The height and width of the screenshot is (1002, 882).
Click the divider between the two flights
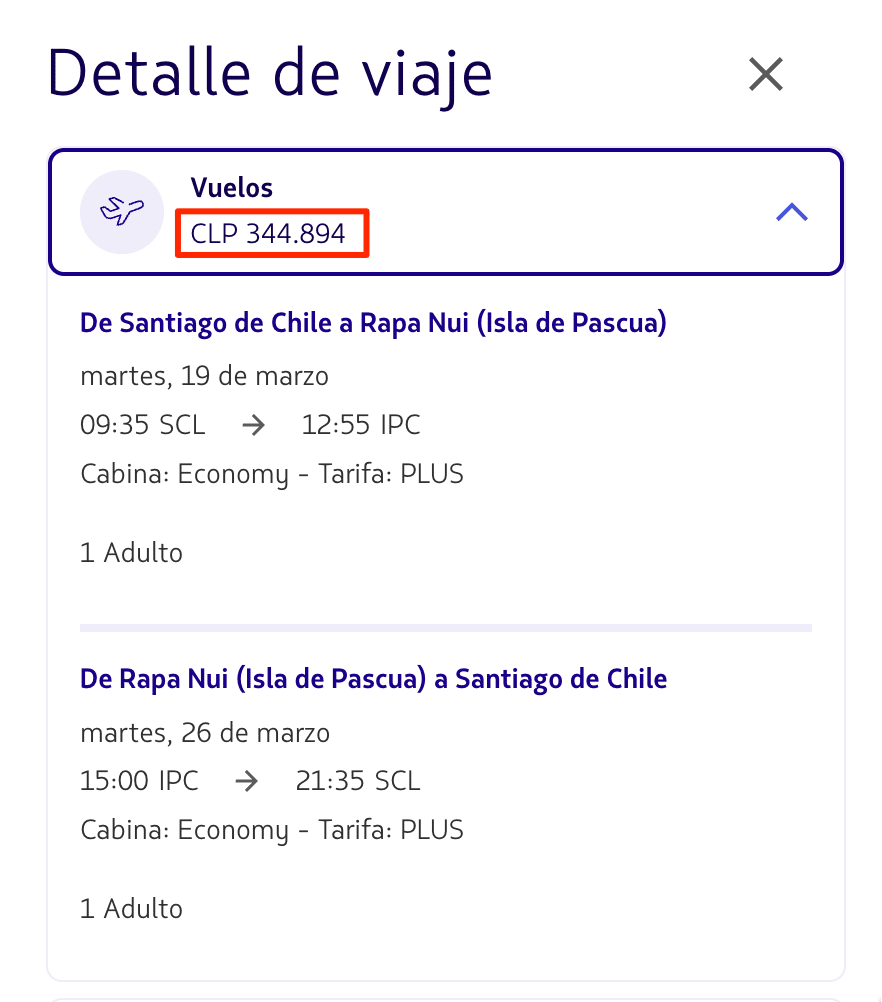[x=445, y=628]
